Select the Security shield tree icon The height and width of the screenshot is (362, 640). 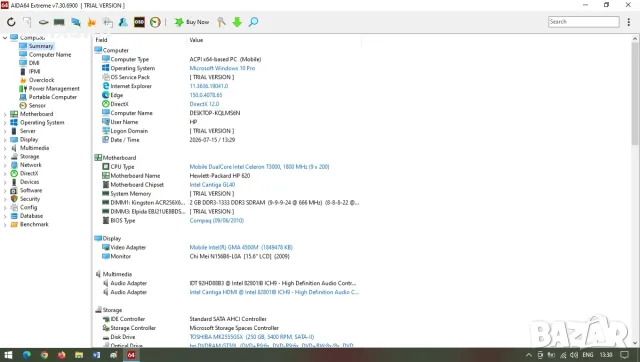click(14, 199)
